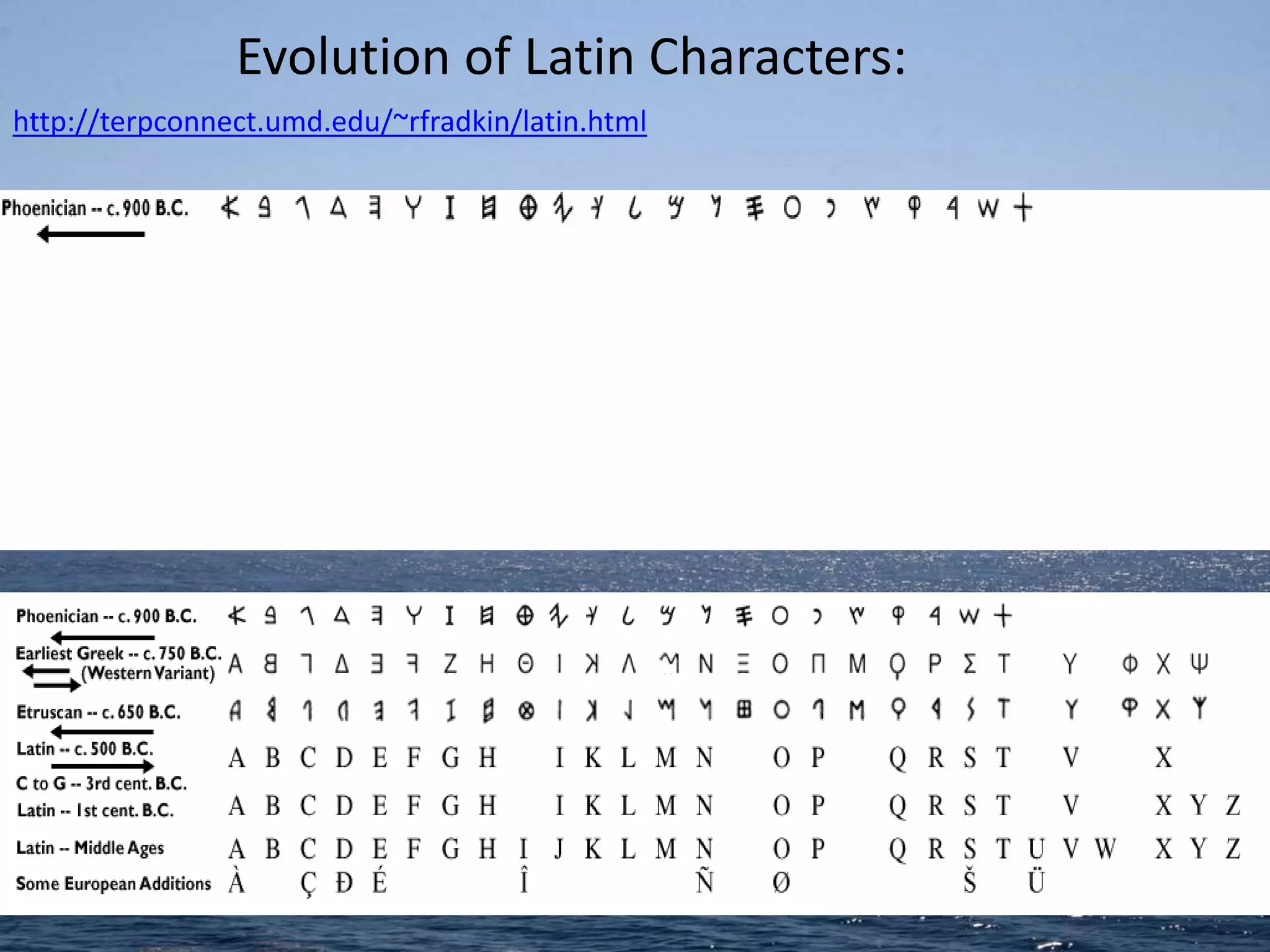The image size is (1270, 952).
Task: Click the Ü character in European Additions
Action: coord(1036,881)
